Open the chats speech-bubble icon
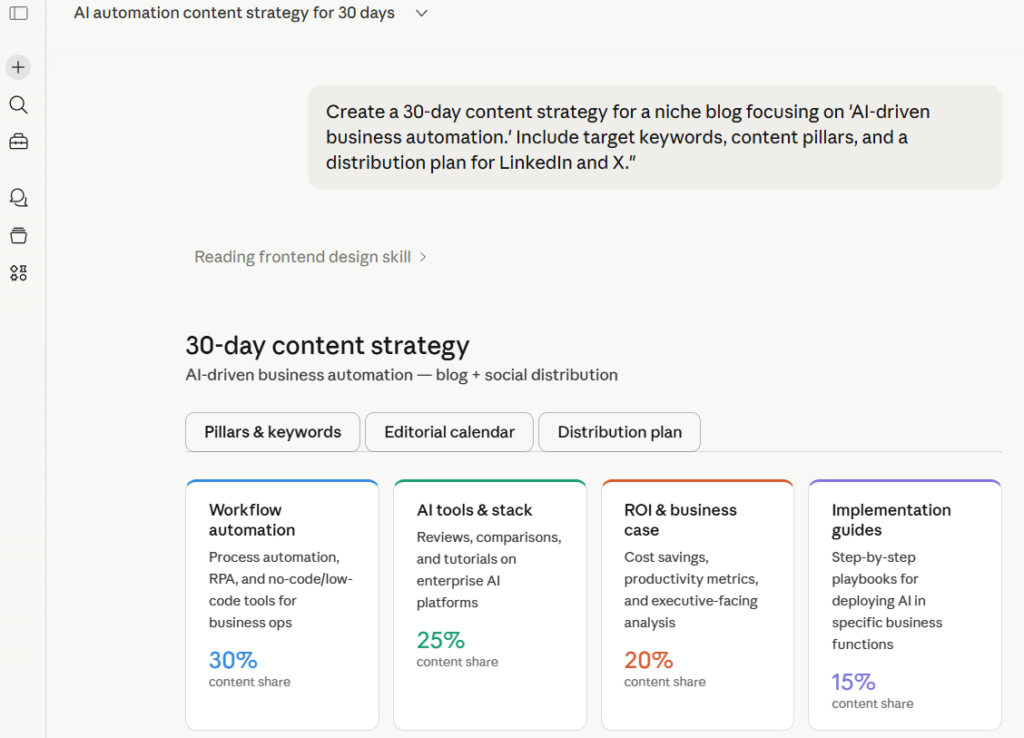 [x=18, y=198]
